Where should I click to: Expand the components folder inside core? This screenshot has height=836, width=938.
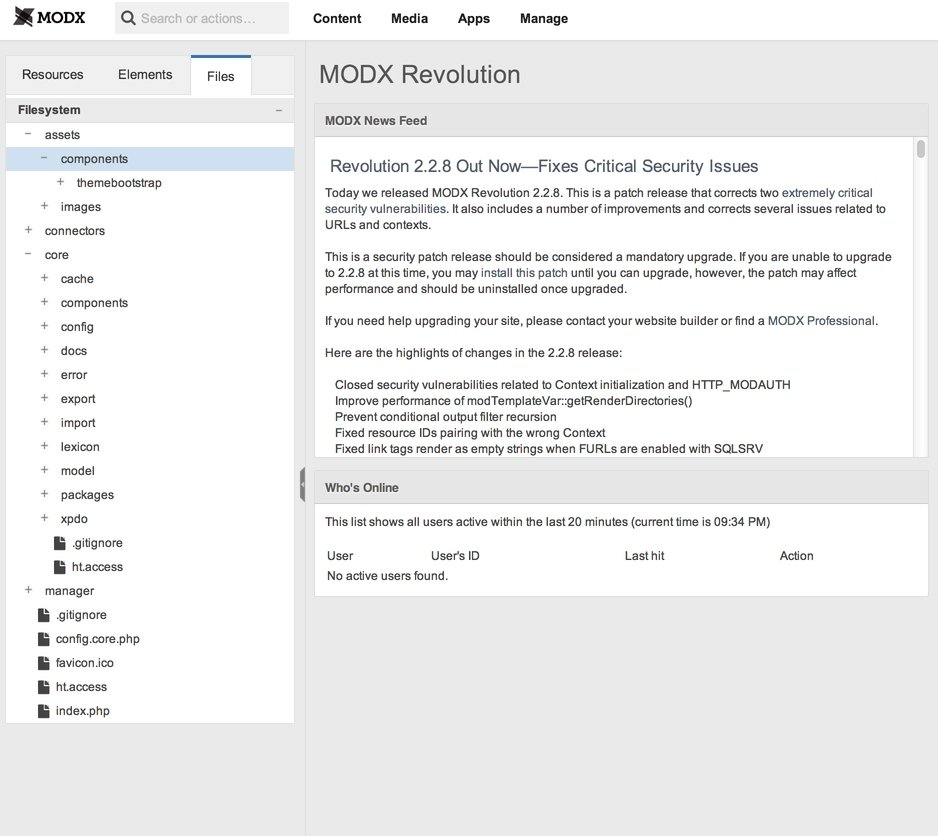44,302
